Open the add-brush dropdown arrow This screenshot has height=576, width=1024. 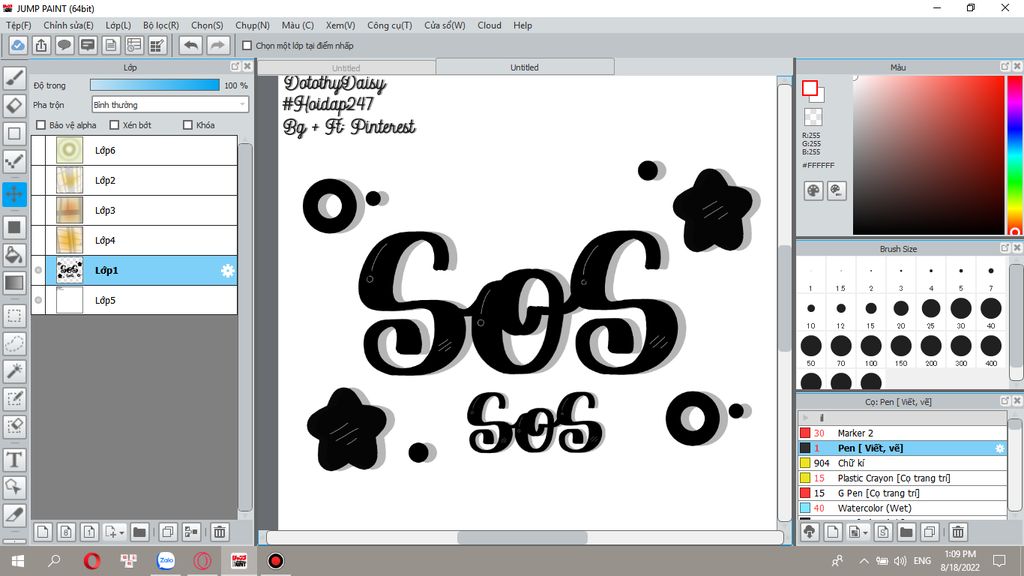(865, 533)
